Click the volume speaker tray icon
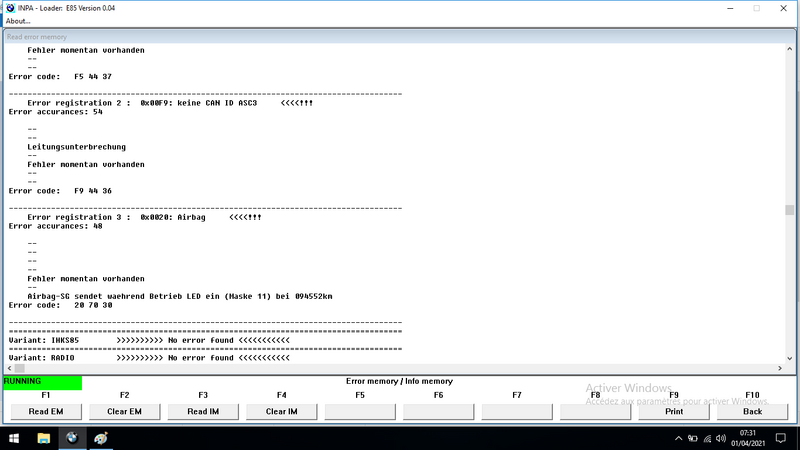The width and height of the screenshot is (800, 450). [x=721, y=438]
